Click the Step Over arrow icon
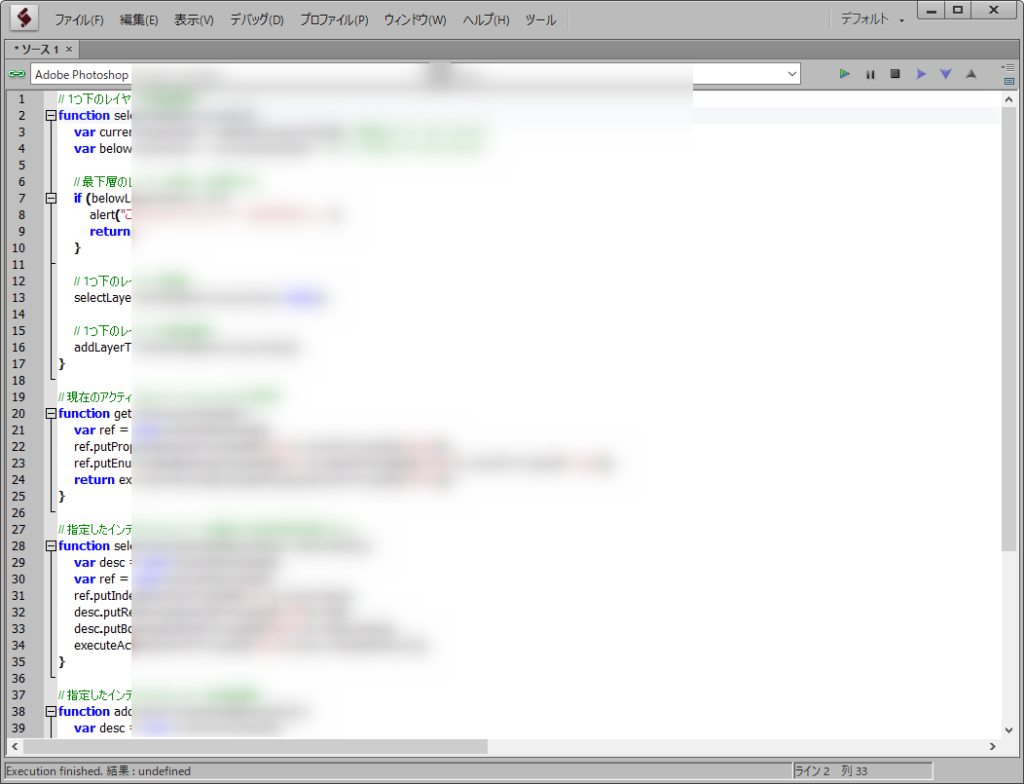 [921, 74]
